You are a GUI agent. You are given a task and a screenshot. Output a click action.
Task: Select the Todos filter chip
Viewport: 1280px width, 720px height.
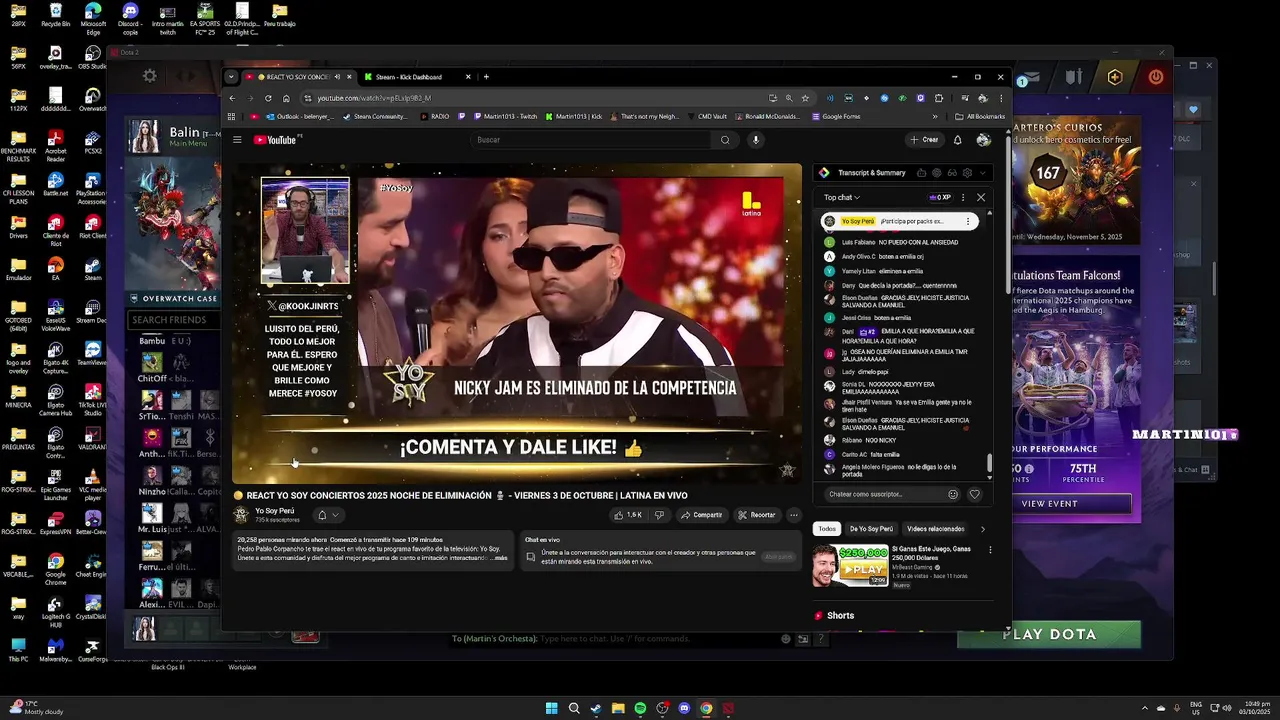coord(827,529)
